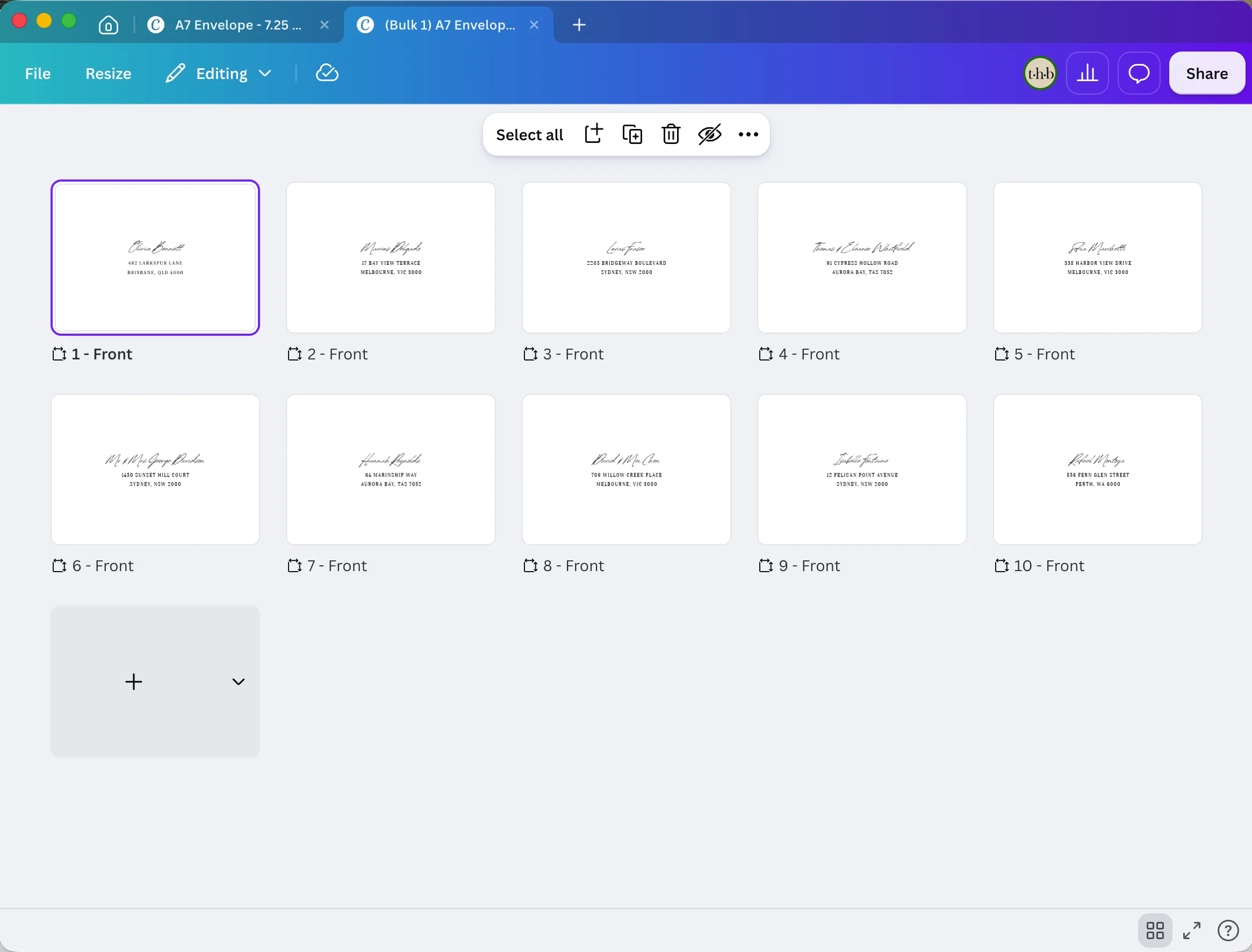Click the '4 - Front' page title

click(x=809, y=354)
